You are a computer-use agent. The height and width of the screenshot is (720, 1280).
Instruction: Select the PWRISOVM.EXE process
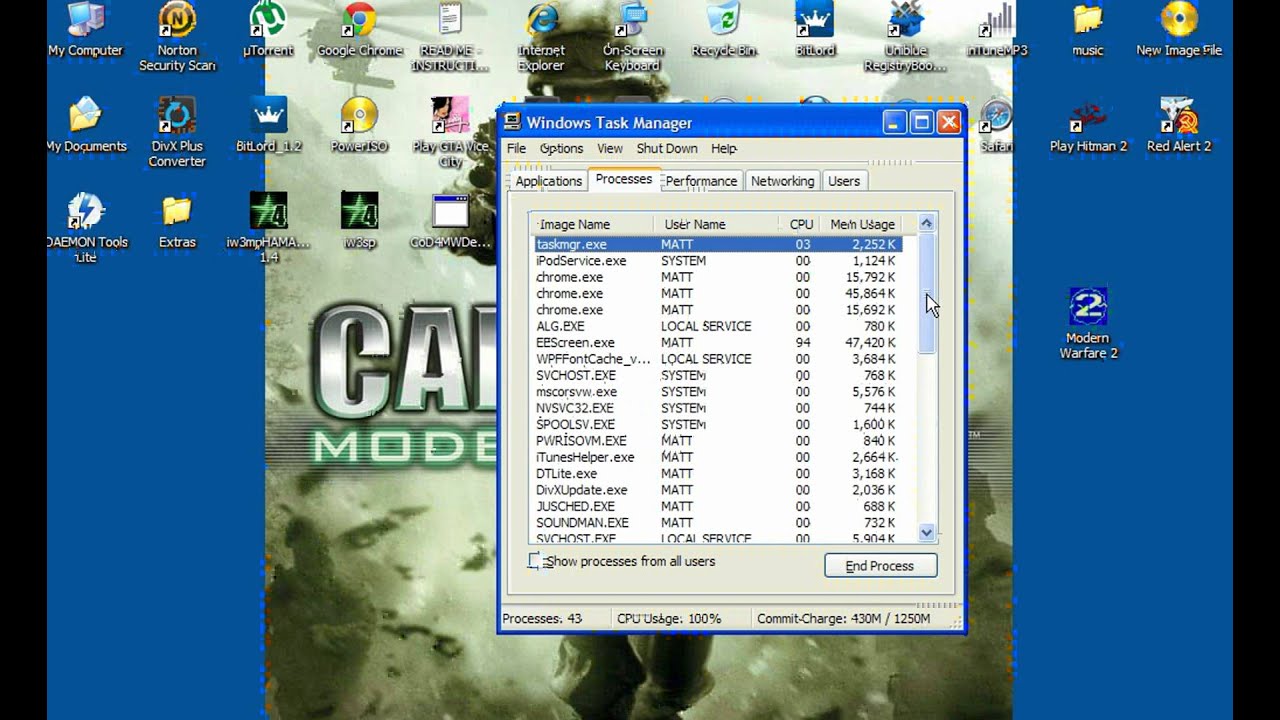(x=718, y=441)
